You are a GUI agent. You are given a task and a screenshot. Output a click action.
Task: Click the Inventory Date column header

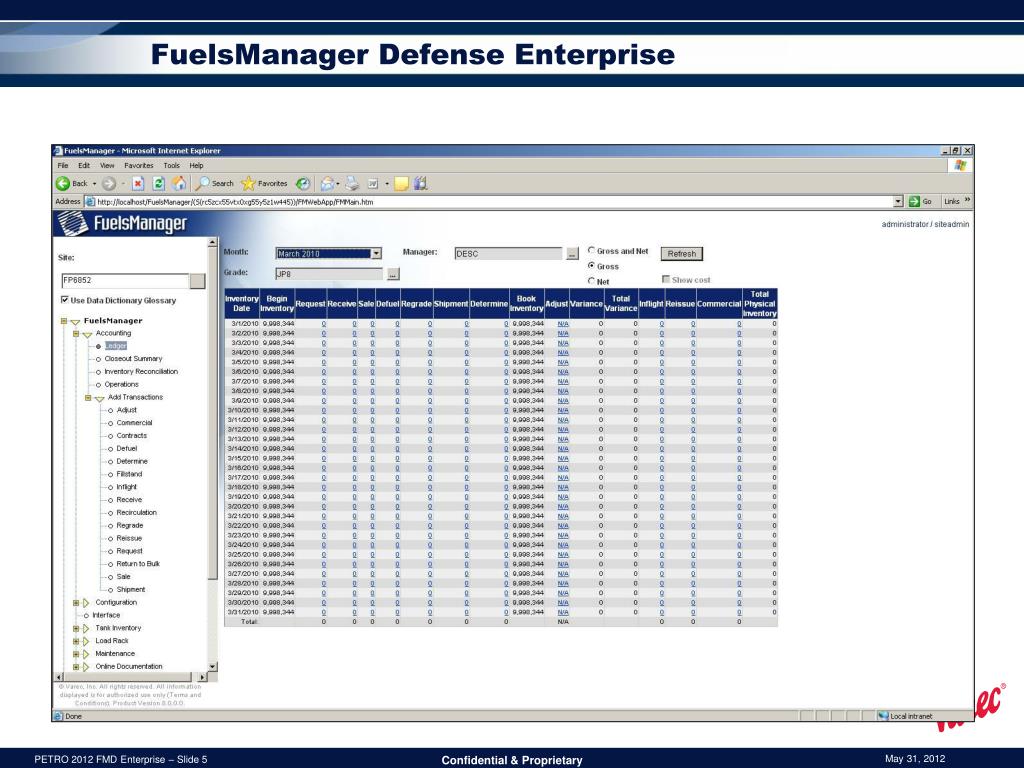242,304
